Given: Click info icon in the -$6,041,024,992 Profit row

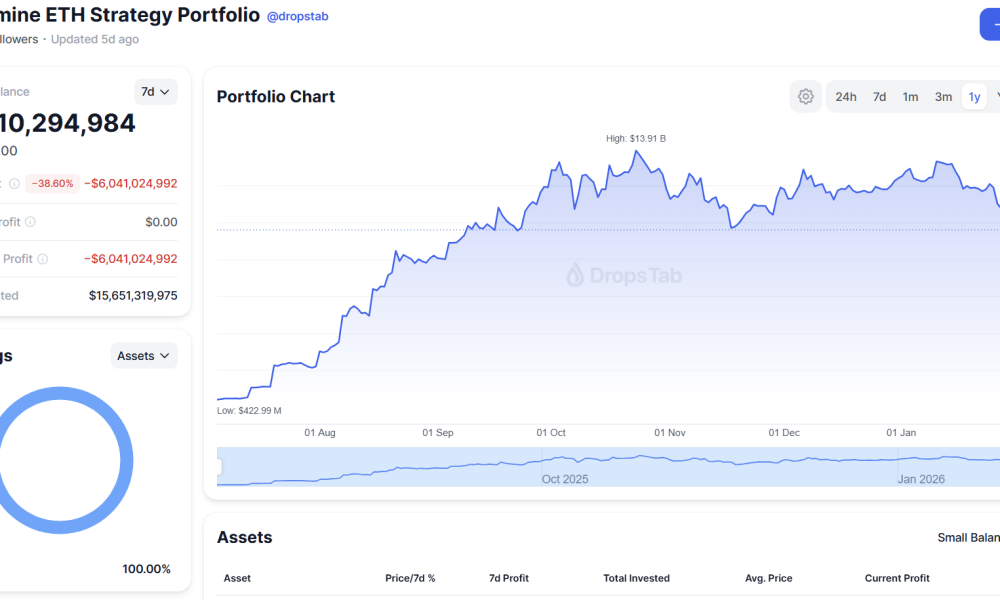Looking at the screenshot, I should [42, 259].
